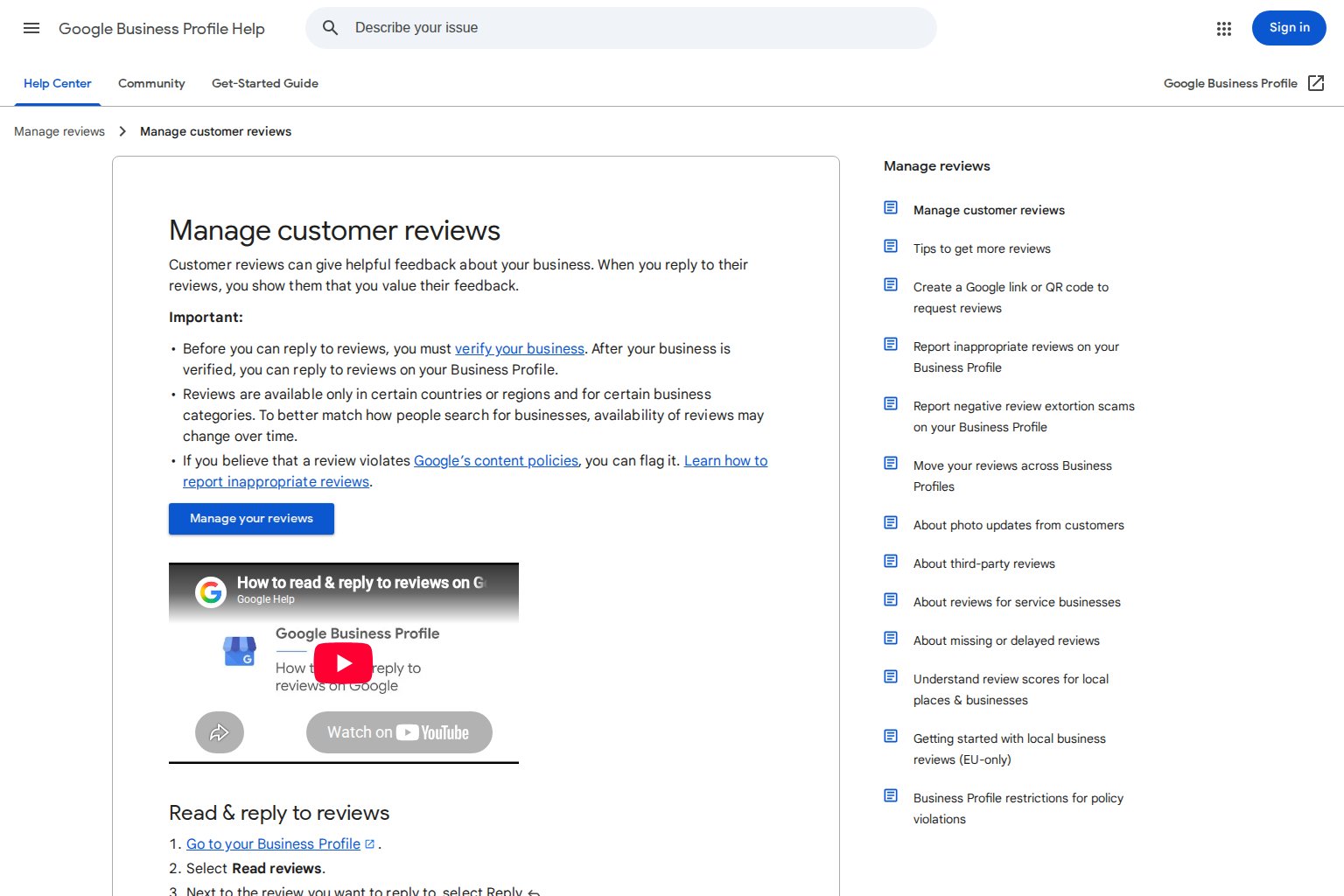Click the breadcrumb chevron arrow
The image size is (1344, 896).
pyautogui.click(x=122, y=131)
